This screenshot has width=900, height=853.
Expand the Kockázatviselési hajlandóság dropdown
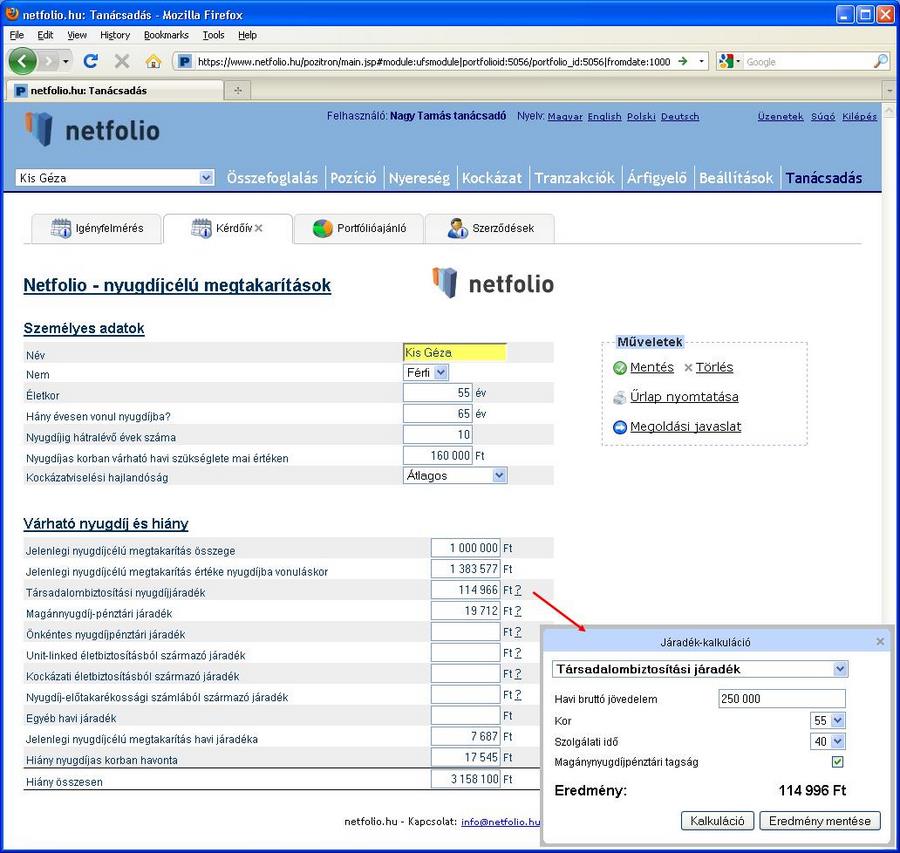(x=455, y=475)
